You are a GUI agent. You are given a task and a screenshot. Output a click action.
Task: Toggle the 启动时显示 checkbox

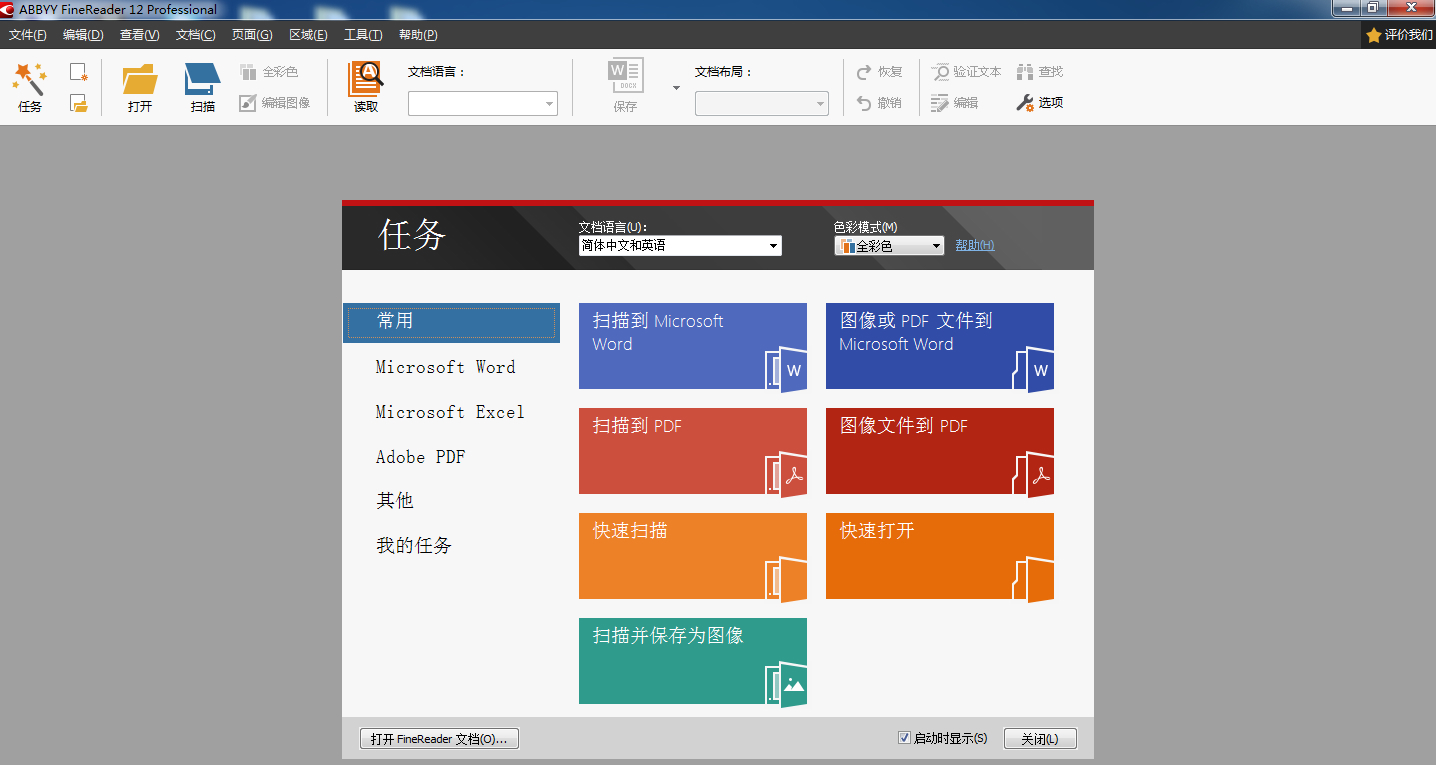tap(905, 738)
